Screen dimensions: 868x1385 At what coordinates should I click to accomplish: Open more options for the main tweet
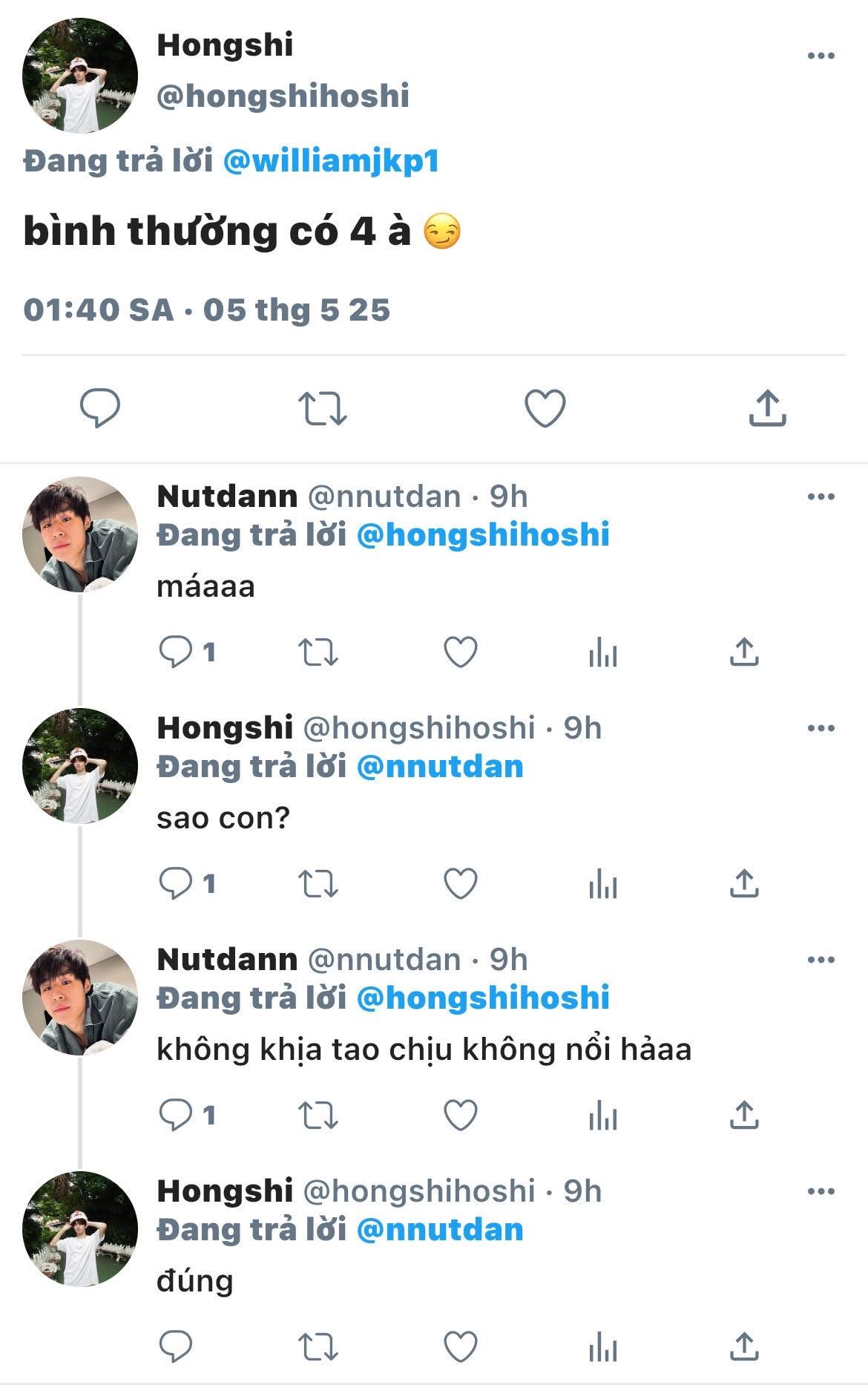[x=821, y=56]
